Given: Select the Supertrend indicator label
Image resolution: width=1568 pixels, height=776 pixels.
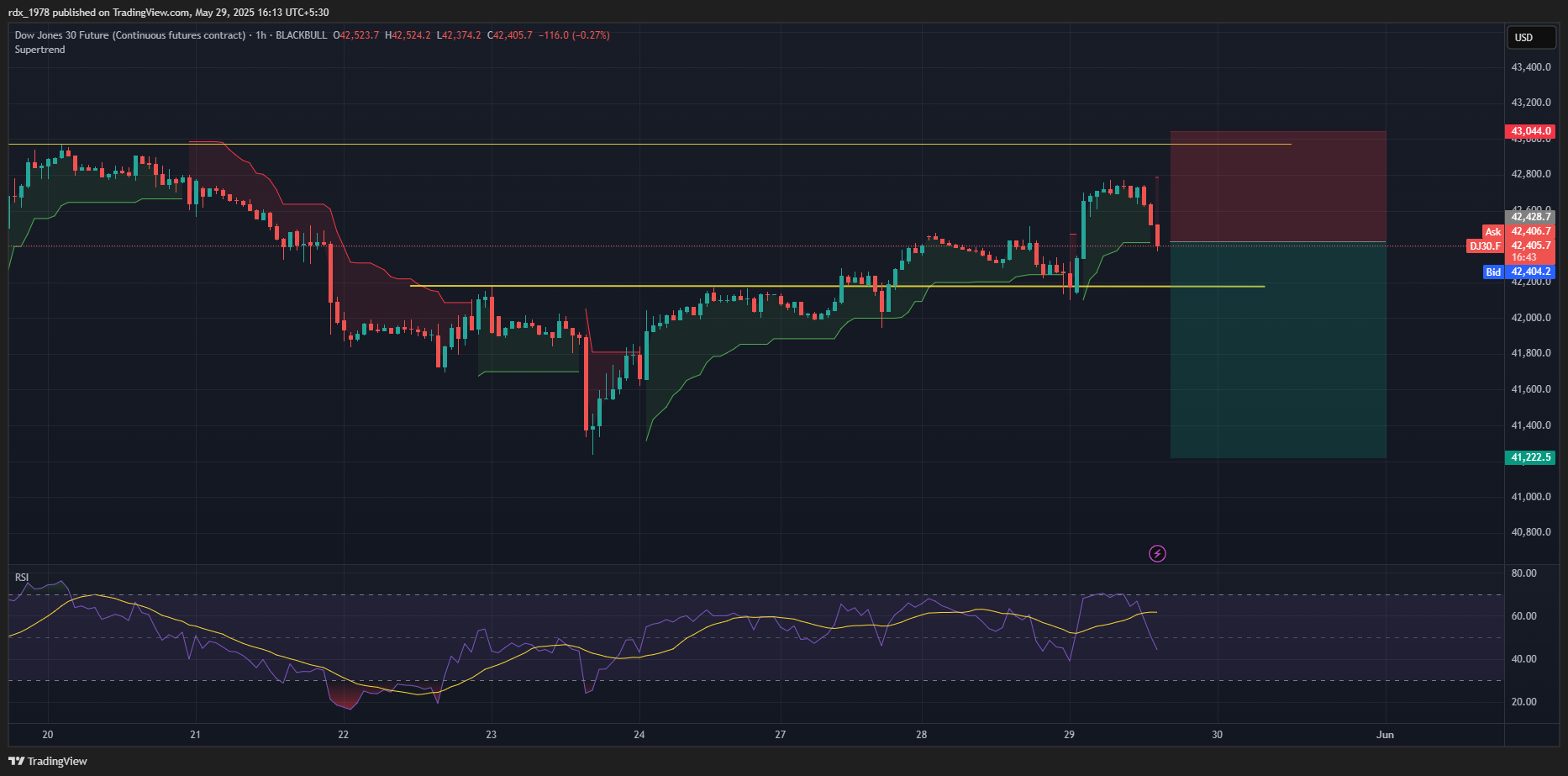Looking at the screenshot, I should point(39,50).
